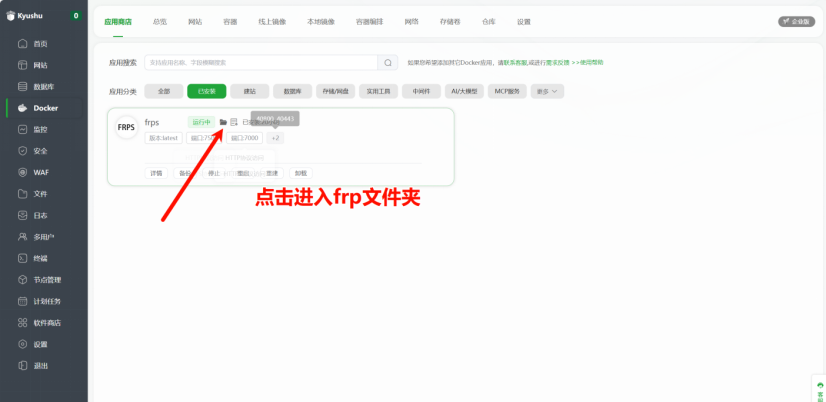Open the frps log icon
The height and width of the screenshot is (402, 826).
[x=234, y=122]
